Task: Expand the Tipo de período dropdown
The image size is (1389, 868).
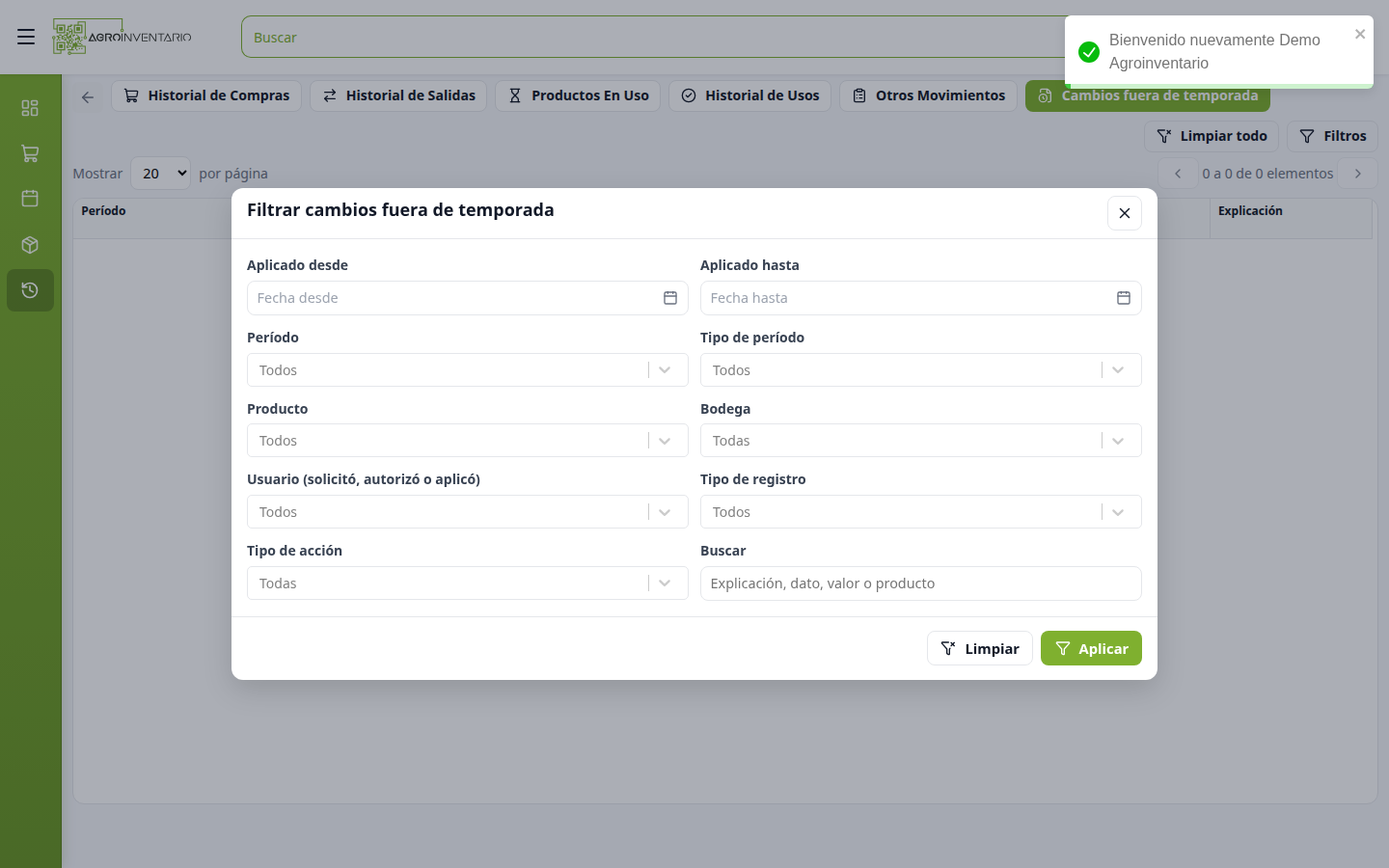Action: pyautogui.click(x=921, y=370)
